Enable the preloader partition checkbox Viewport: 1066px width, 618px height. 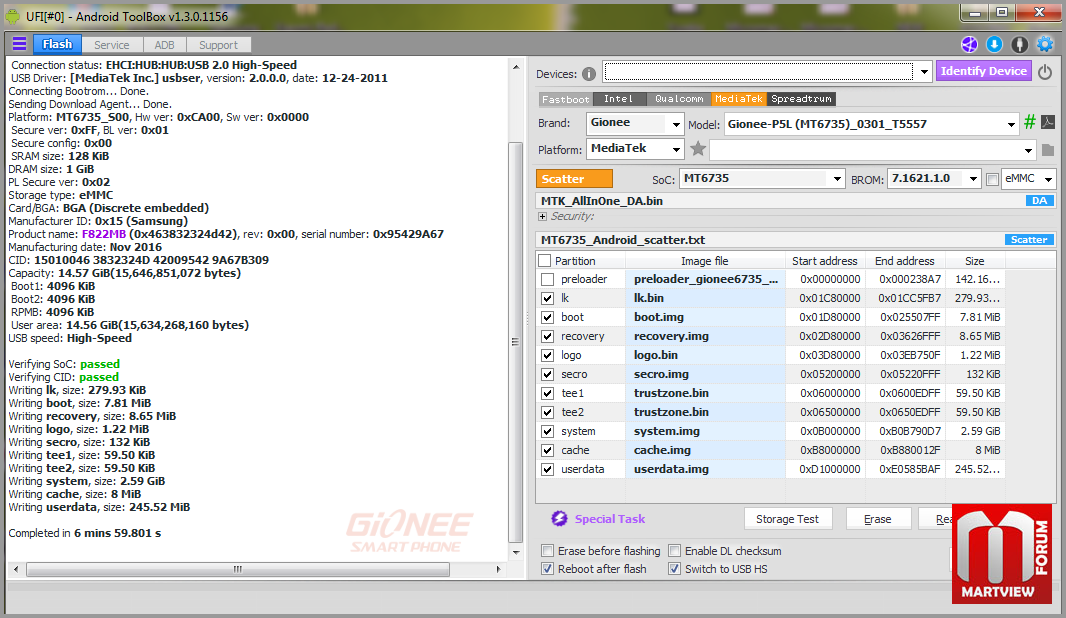[x=547, y=279]
